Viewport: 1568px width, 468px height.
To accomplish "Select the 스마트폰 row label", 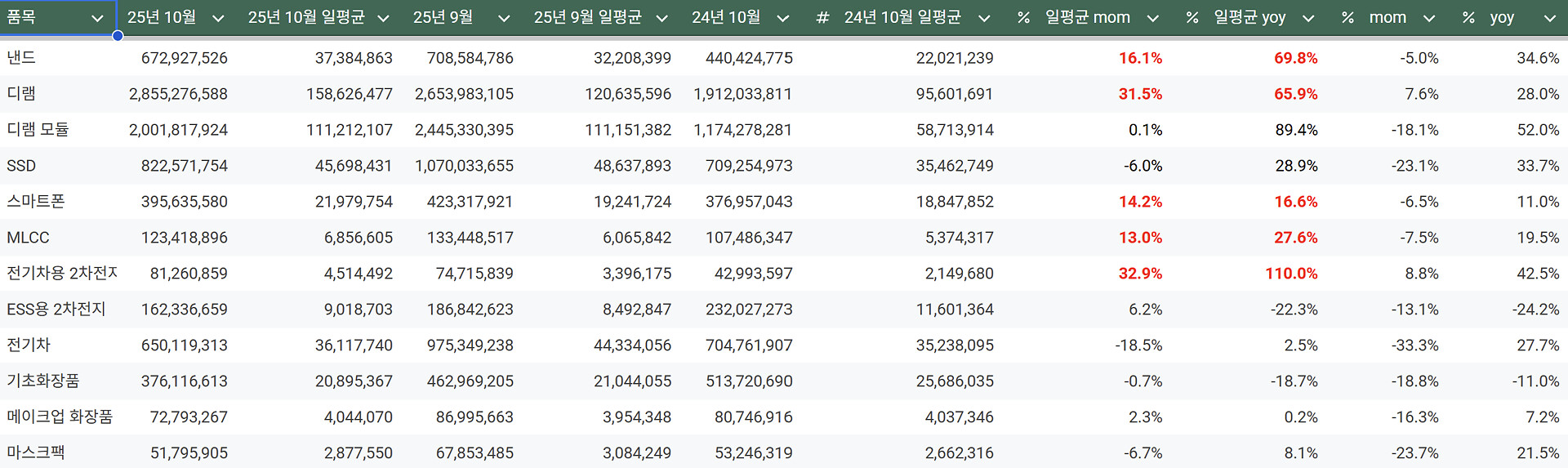I will point(36,202).
